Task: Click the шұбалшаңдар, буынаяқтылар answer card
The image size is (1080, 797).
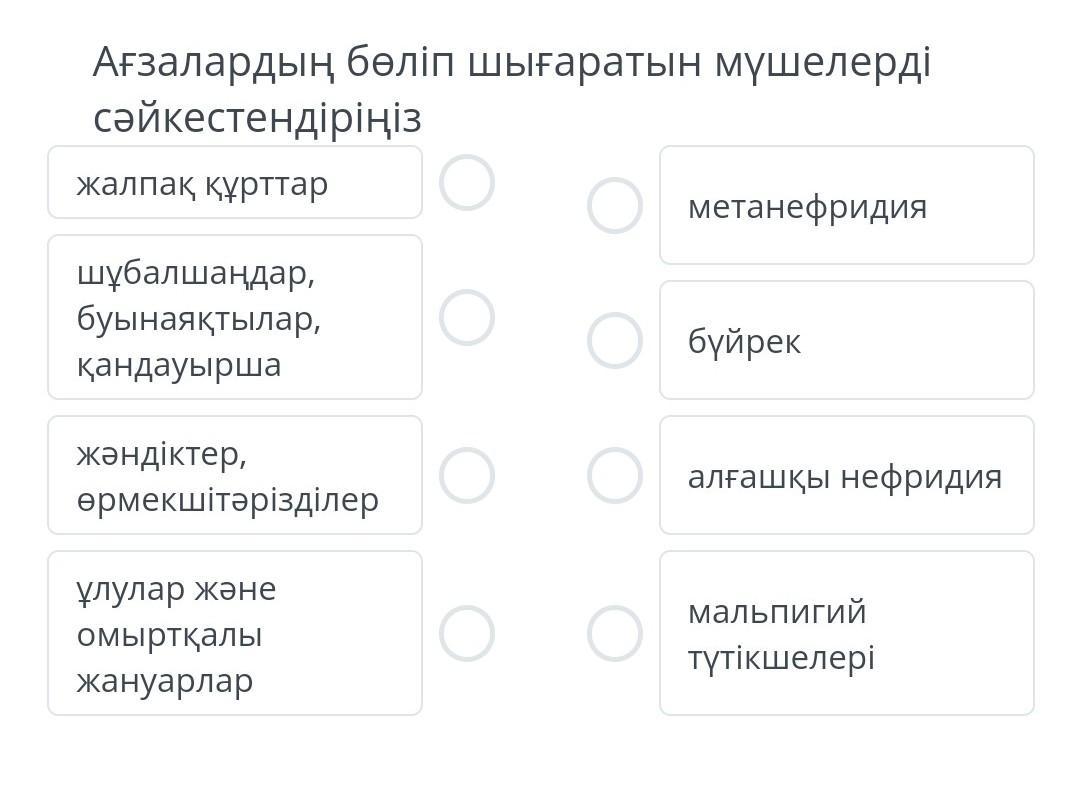Action: click(235, 317)
